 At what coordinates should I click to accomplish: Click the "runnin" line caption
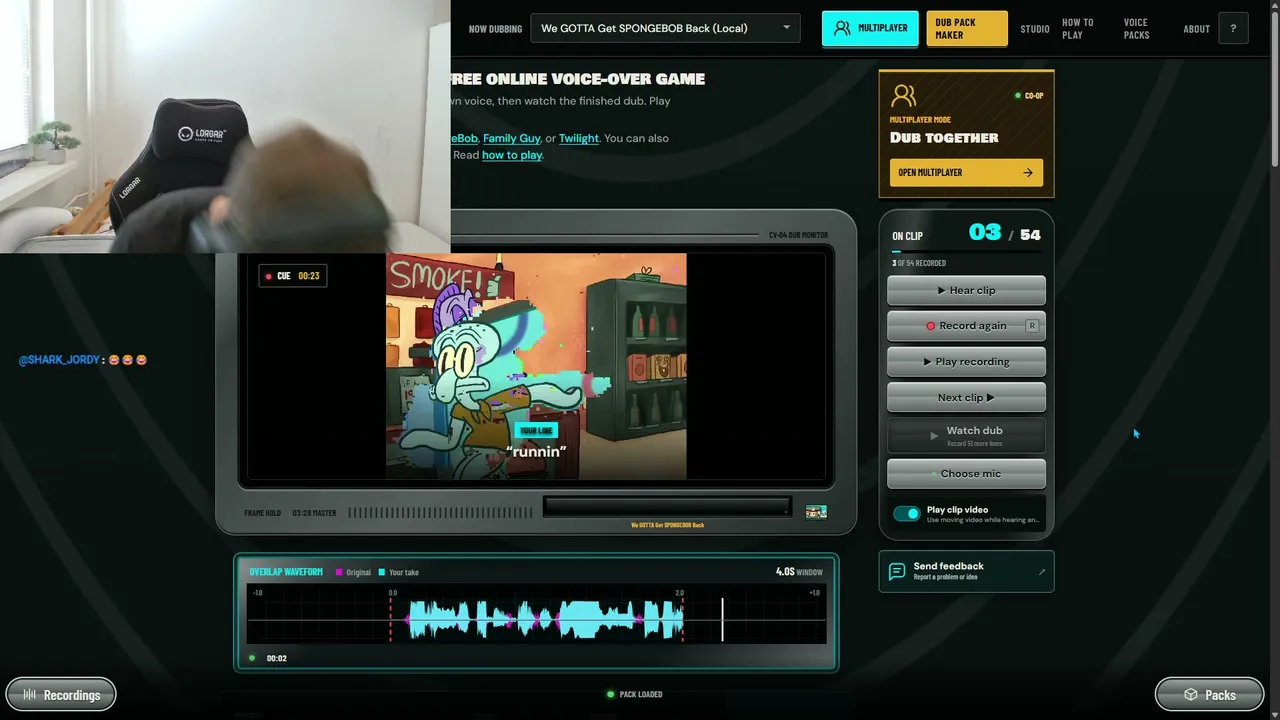pyautogui.click(x=536, y=452)
